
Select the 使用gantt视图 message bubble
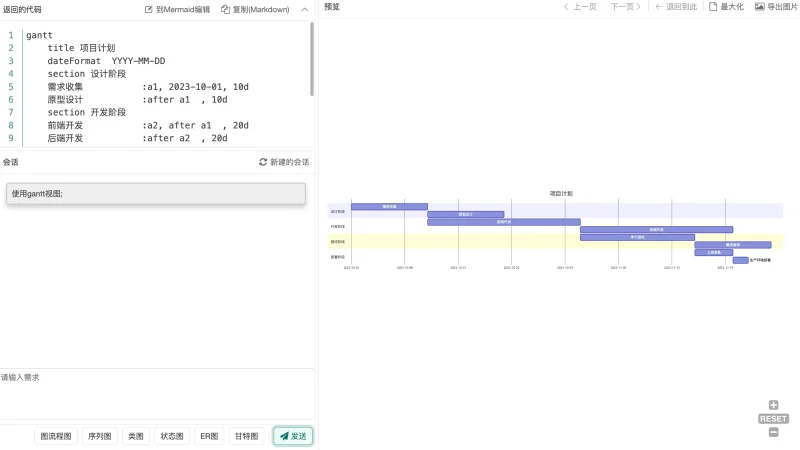coord(156,194)
